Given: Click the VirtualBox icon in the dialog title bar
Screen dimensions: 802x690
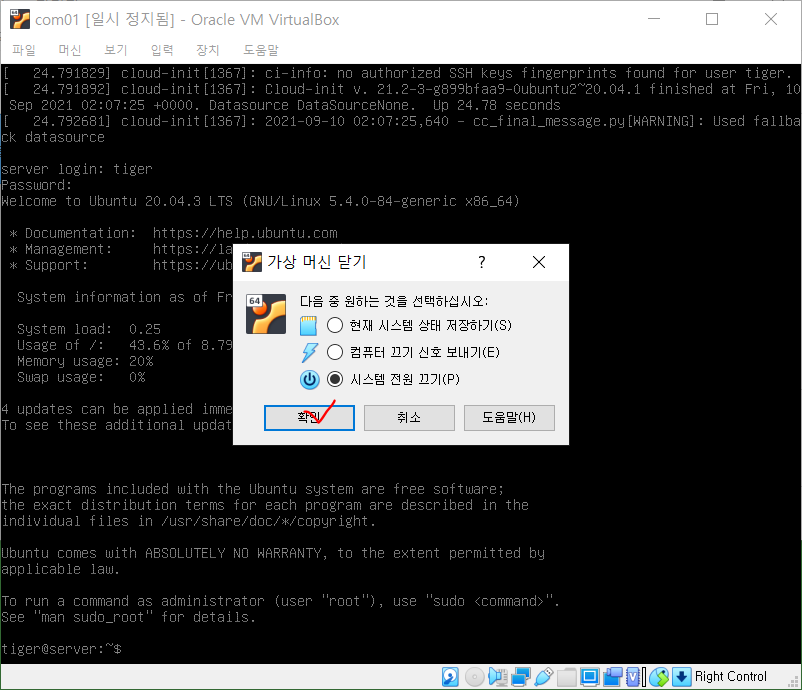Looking at the screenshot, I should 251,262.
